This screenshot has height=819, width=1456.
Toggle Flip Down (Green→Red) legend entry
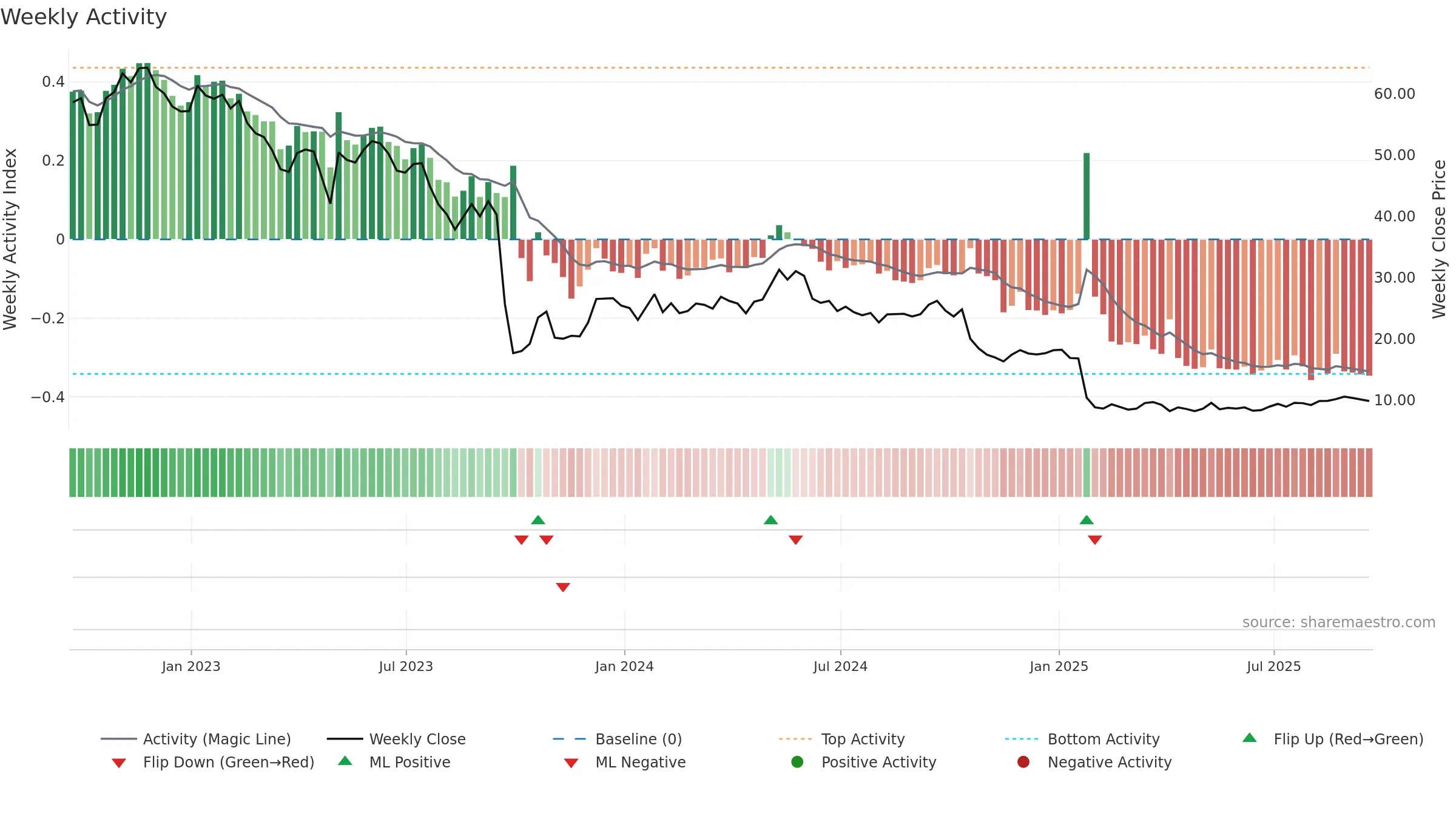pos(213,762)
